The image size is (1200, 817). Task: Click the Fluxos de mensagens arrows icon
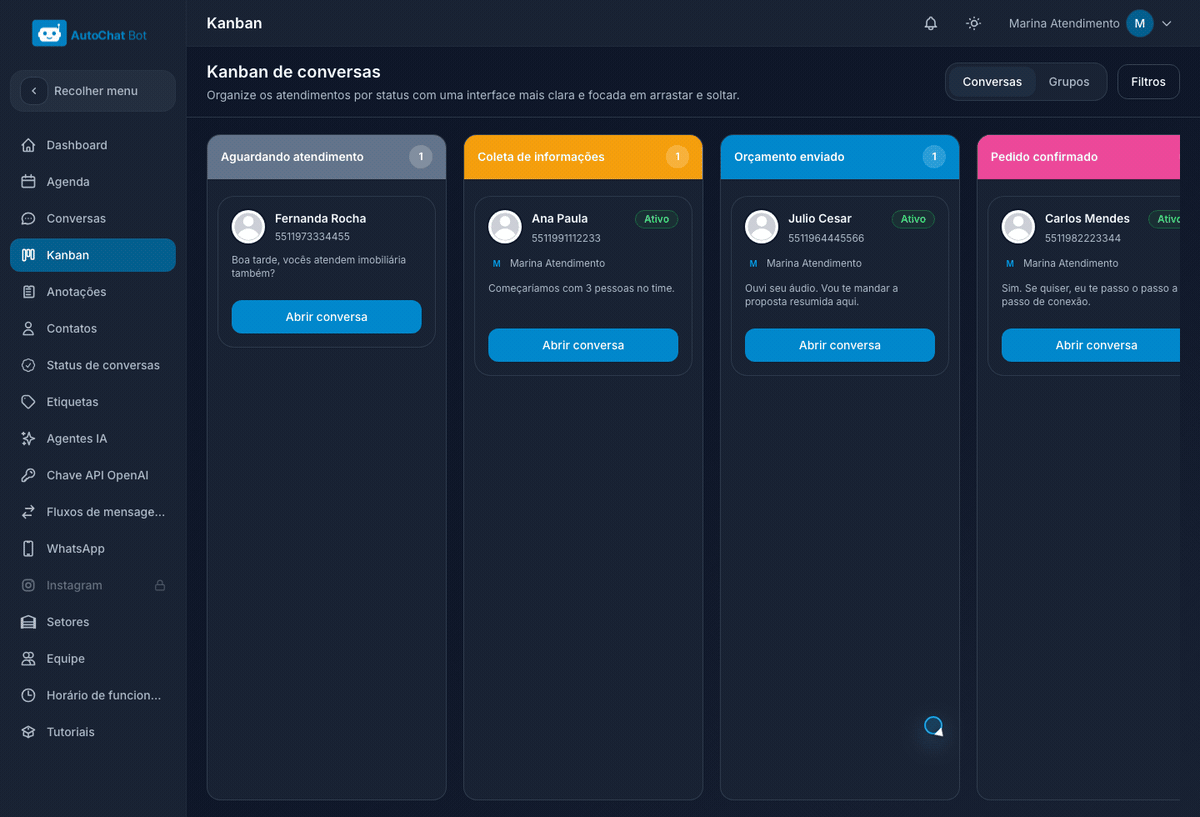click(28, 512)
